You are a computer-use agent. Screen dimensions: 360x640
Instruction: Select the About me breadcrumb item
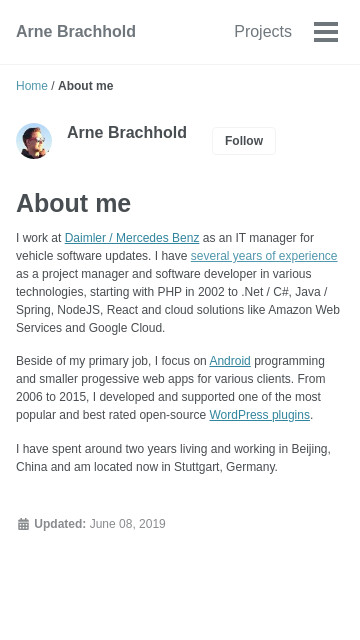[x=86, y=86]
